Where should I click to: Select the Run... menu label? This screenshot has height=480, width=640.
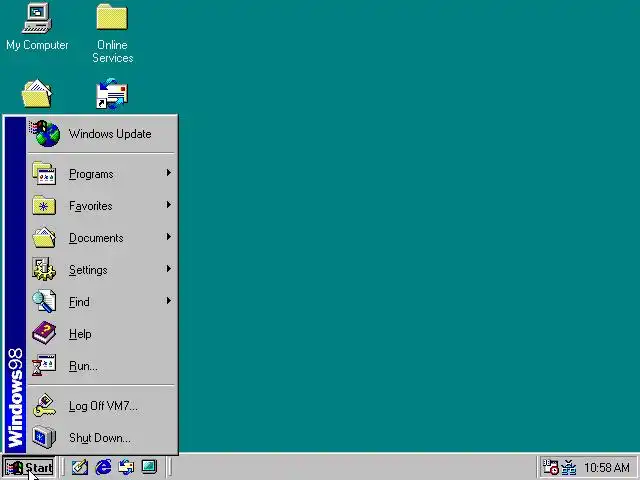(83, 366)
